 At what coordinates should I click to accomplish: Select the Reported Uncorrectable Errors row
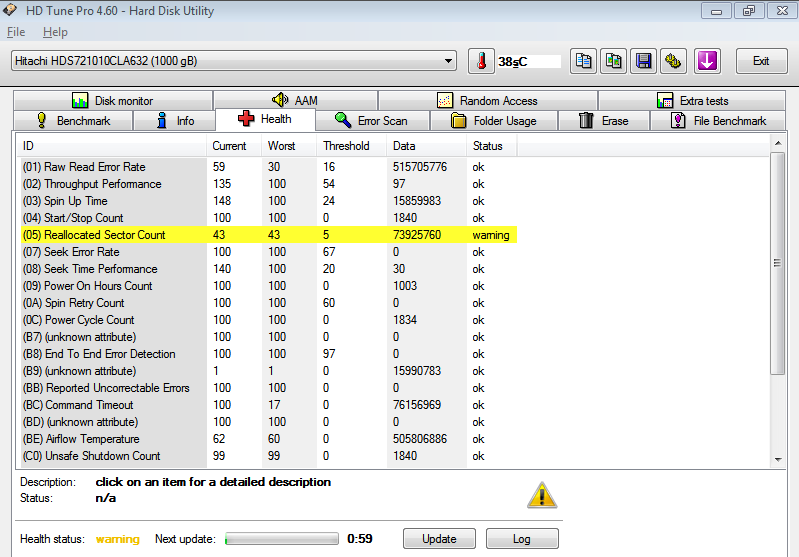(x=269, y=388)
